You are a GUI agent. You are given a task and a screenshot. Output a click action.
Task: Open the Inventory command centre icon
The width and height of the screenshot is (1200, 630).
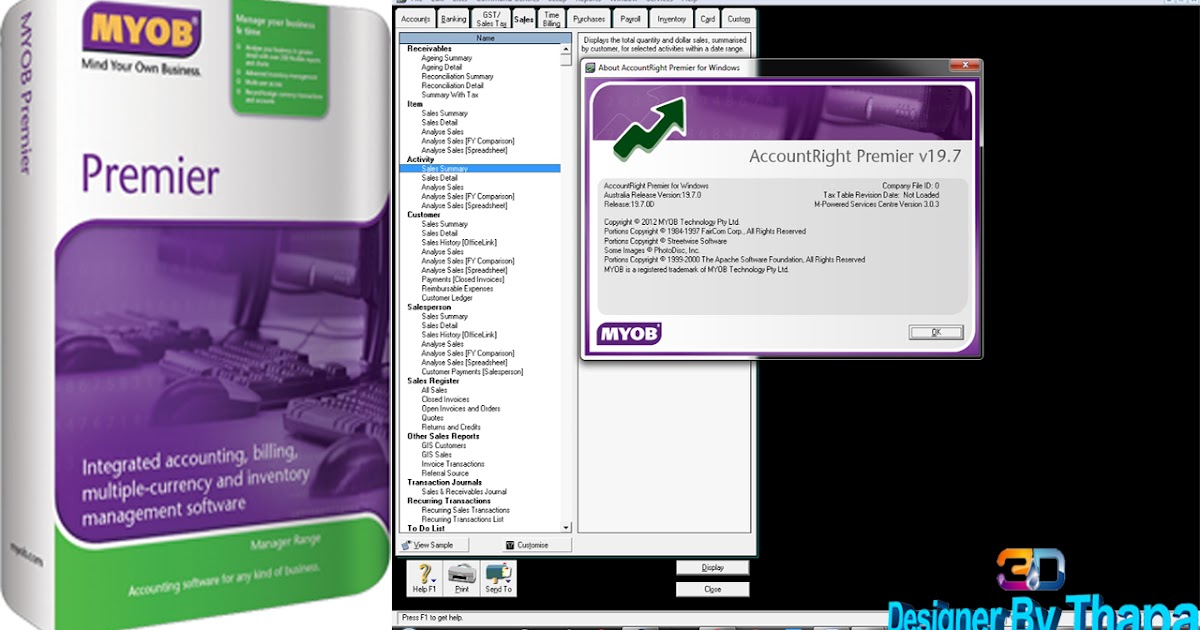671,17
